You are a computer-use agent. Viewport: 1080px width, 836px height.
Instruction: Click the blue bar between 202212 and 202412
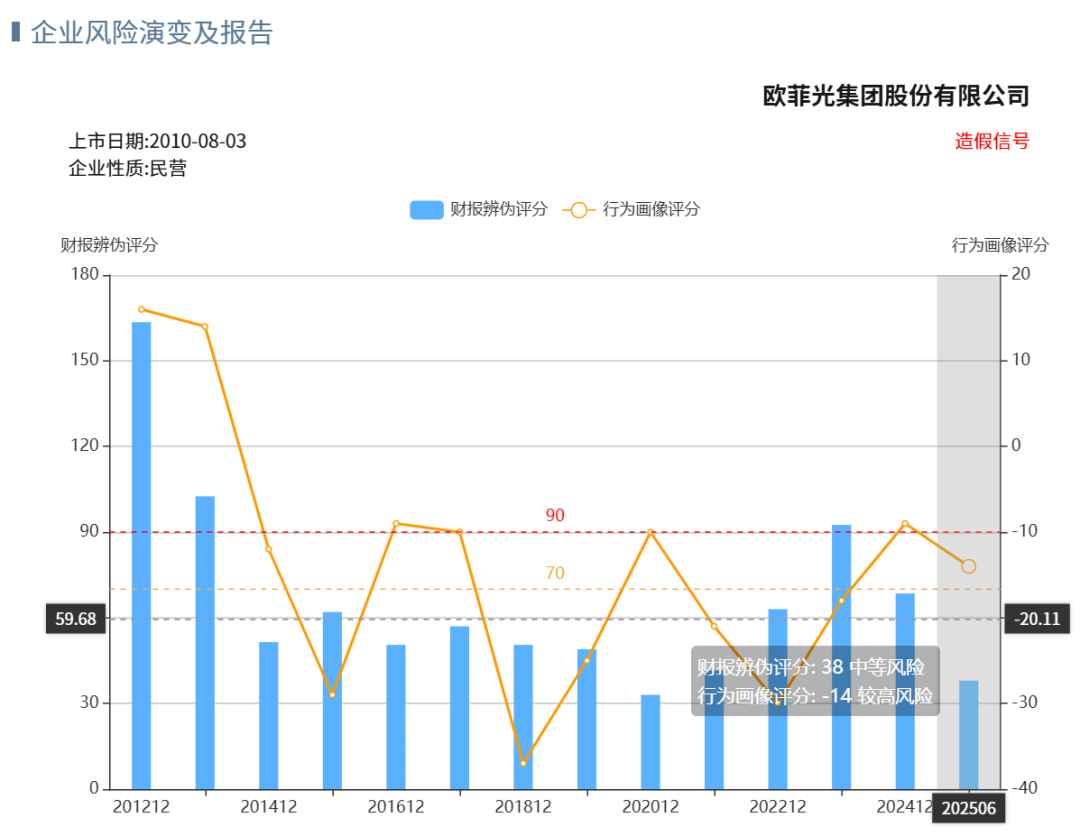pyautogui.click(x=842, y=657)
